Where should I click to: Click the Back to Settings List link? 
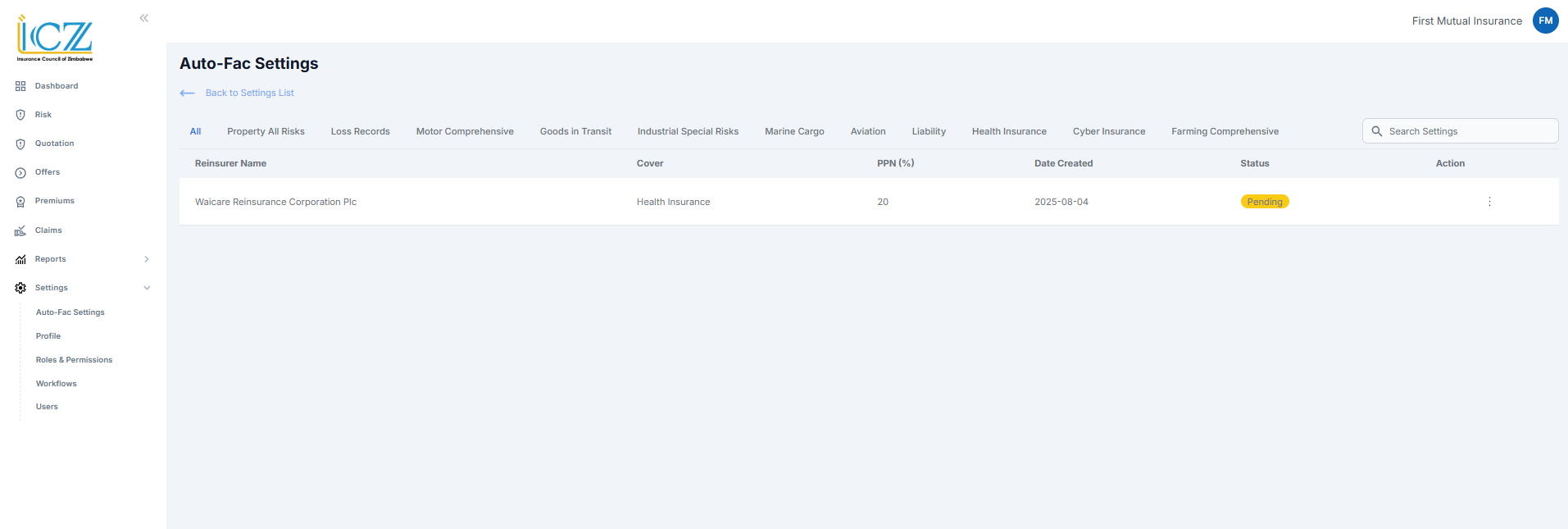(x=249, y=93)
